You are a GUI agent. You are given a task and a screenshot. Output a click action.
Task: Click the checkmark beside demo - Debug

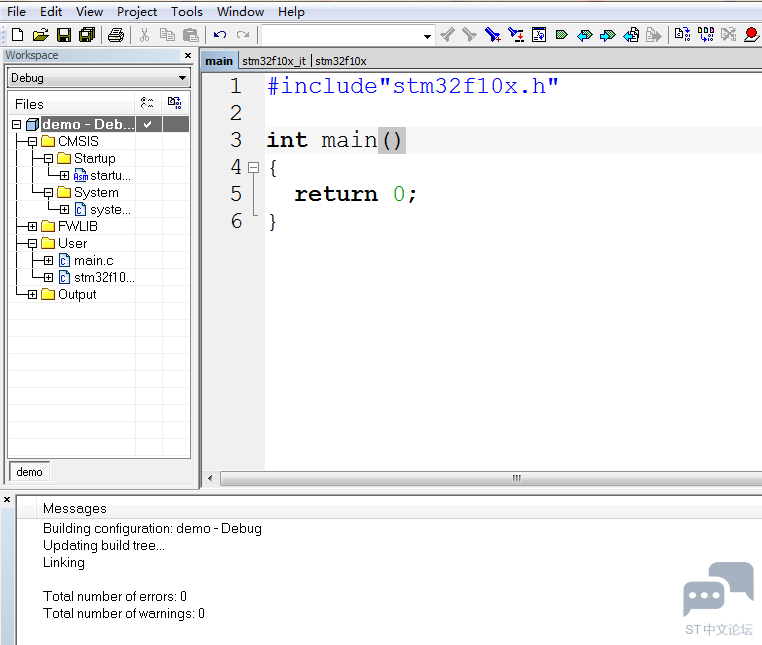pos(148,124)
